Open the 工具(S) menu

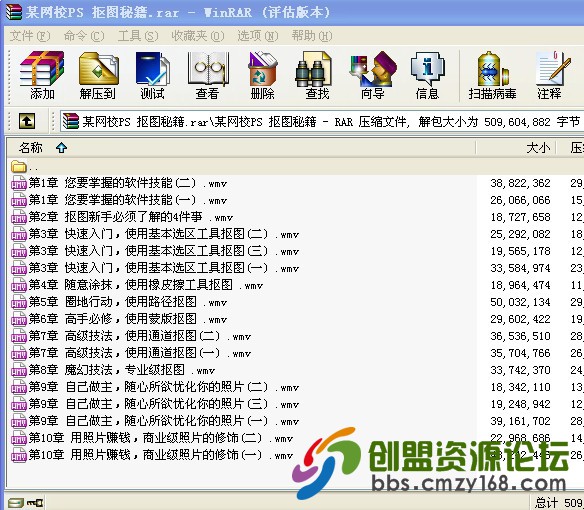[138, 36]
